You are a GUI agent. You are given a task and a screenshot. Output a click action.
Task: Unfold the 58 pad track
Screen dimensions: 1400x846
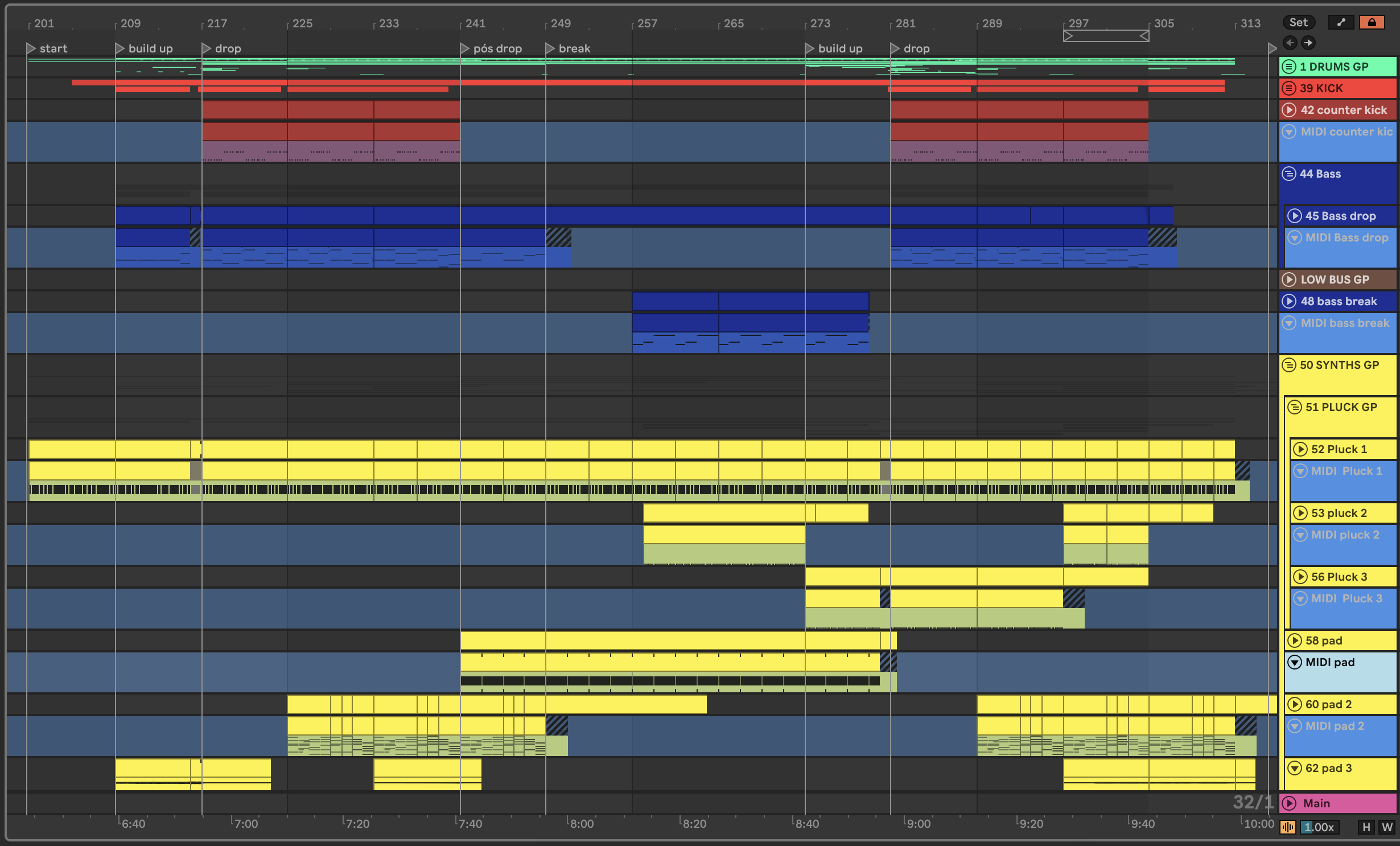point(1295,640)
